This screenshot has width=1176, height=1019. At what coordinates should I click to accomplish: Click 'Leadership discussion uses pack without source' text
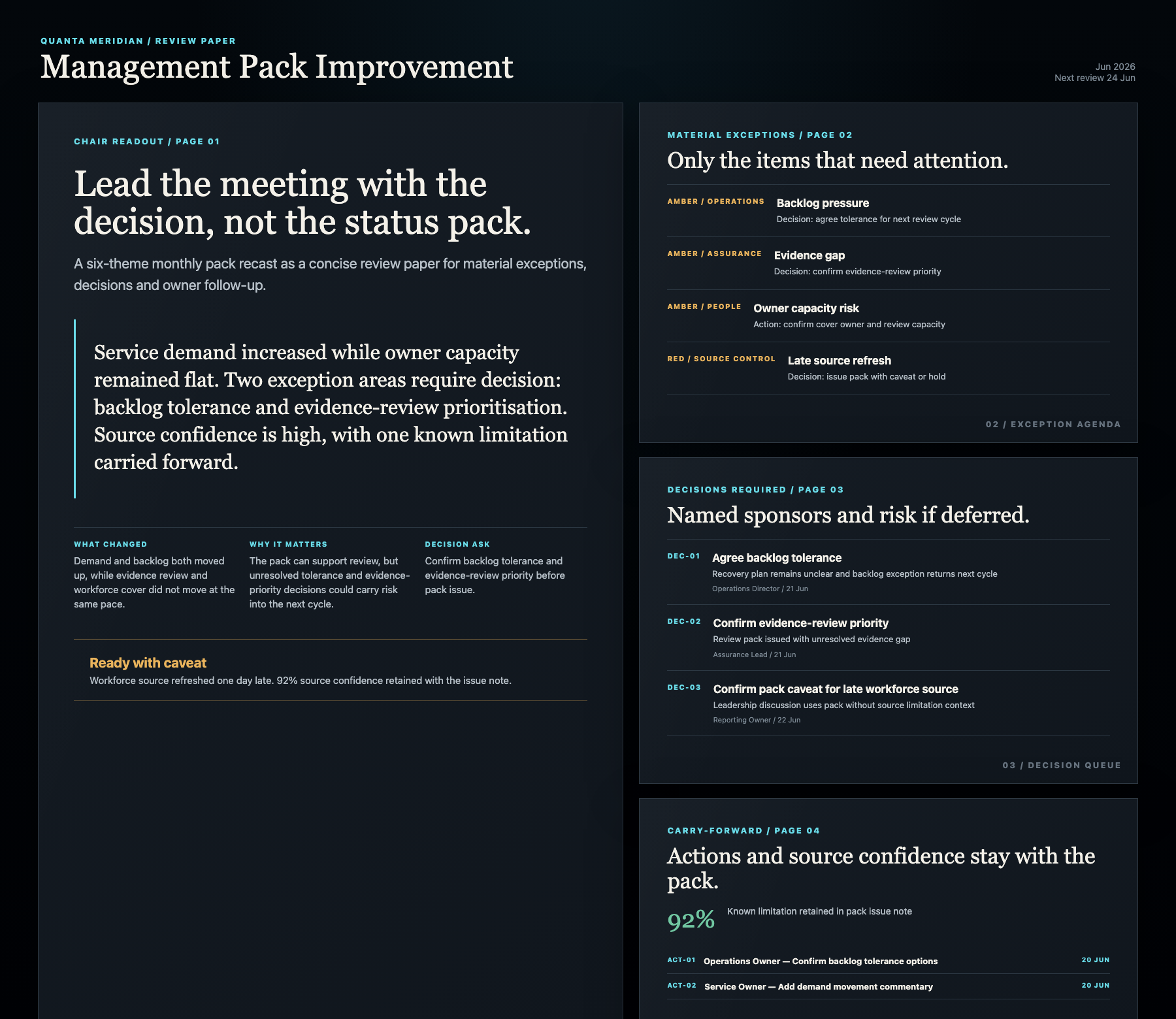click(x=844, y=705)
